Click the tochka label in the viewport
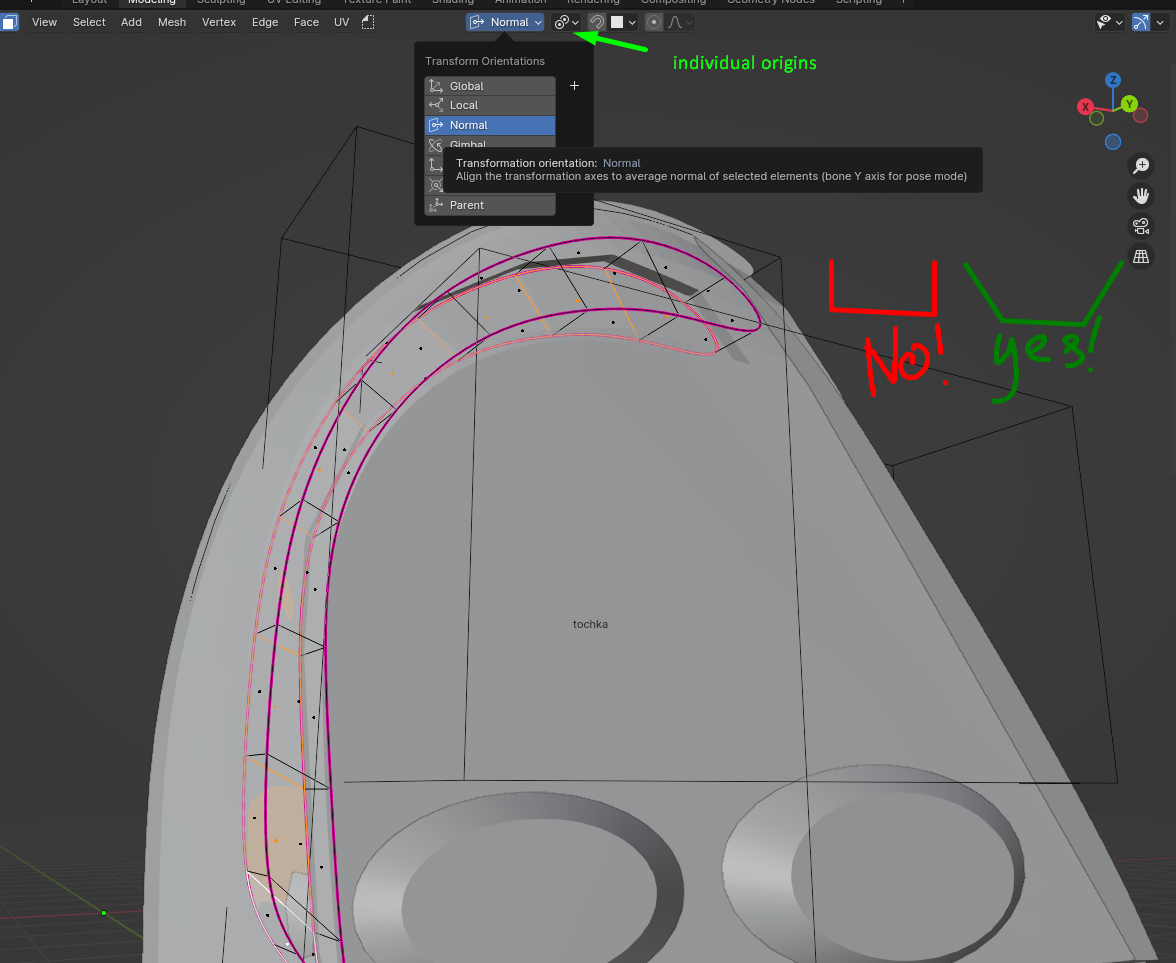 click(590, 624)
